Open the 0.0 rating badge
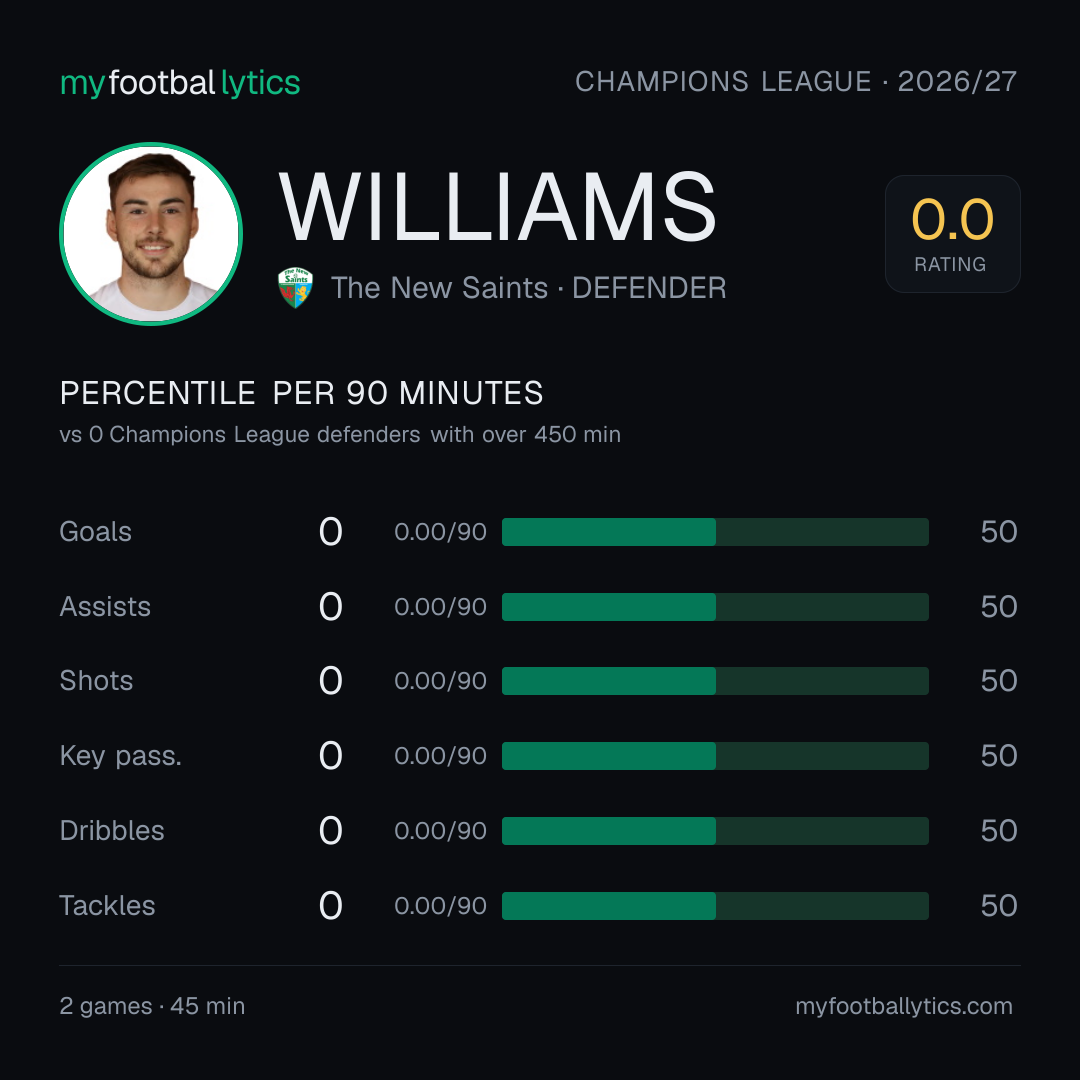This screenshot has width=1080, height=1080. [953, 233]
